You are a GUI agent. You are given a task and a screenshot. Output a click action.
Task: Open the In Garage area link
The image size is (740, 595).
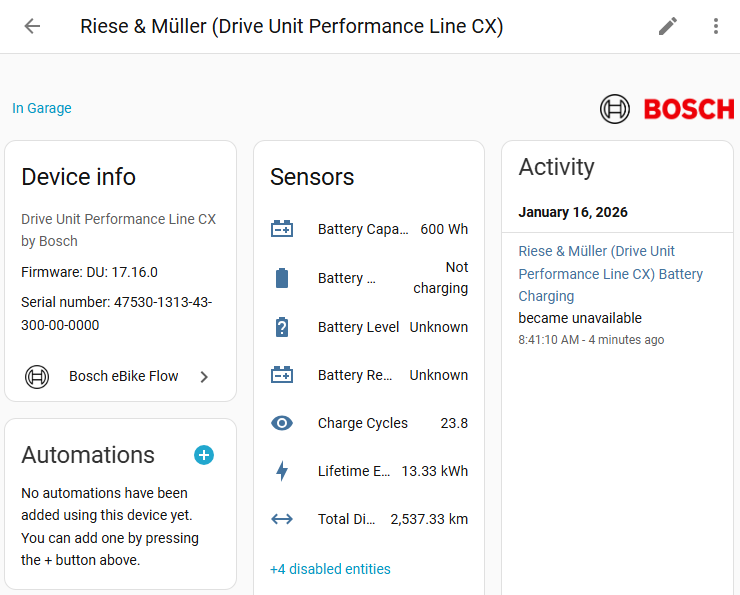[42, 108]
